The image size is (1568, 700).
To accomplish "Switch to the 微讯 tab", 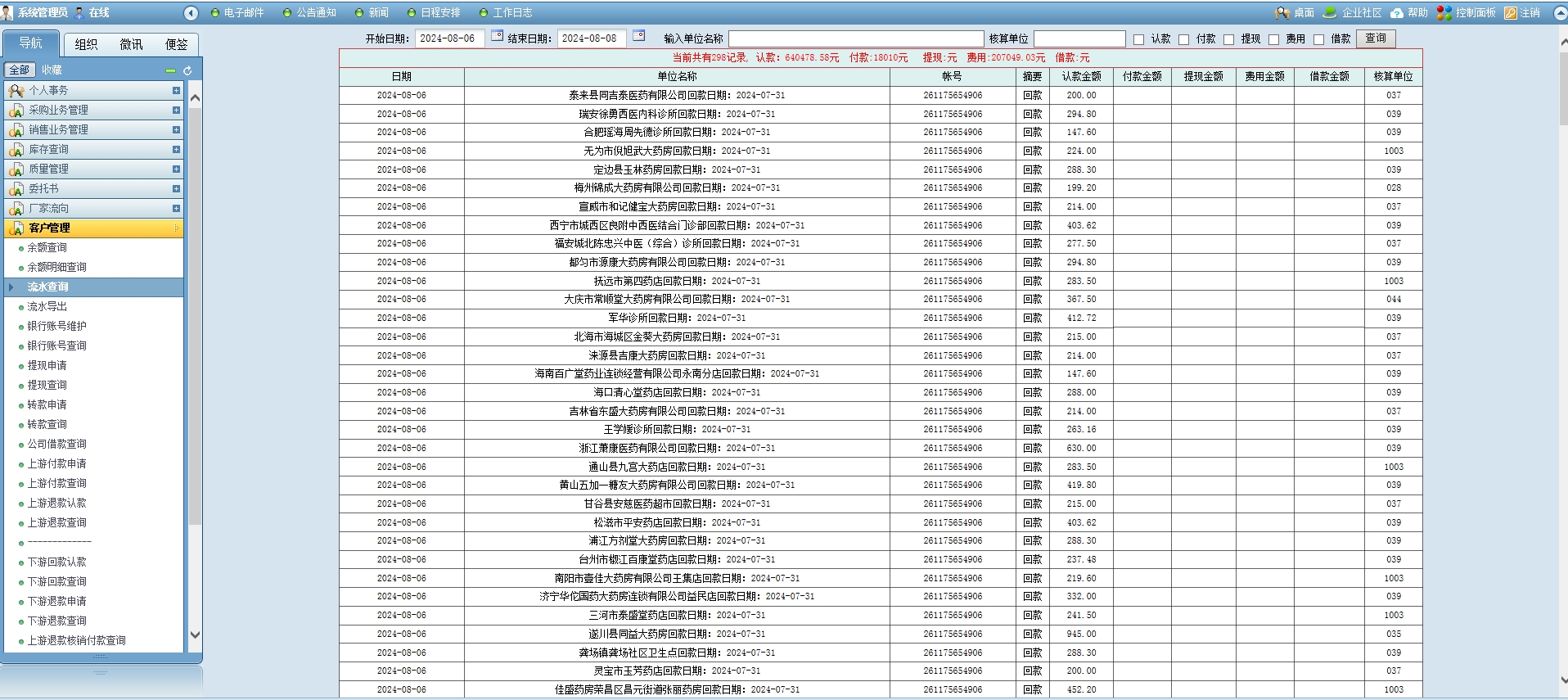I will tap(131, 44).
